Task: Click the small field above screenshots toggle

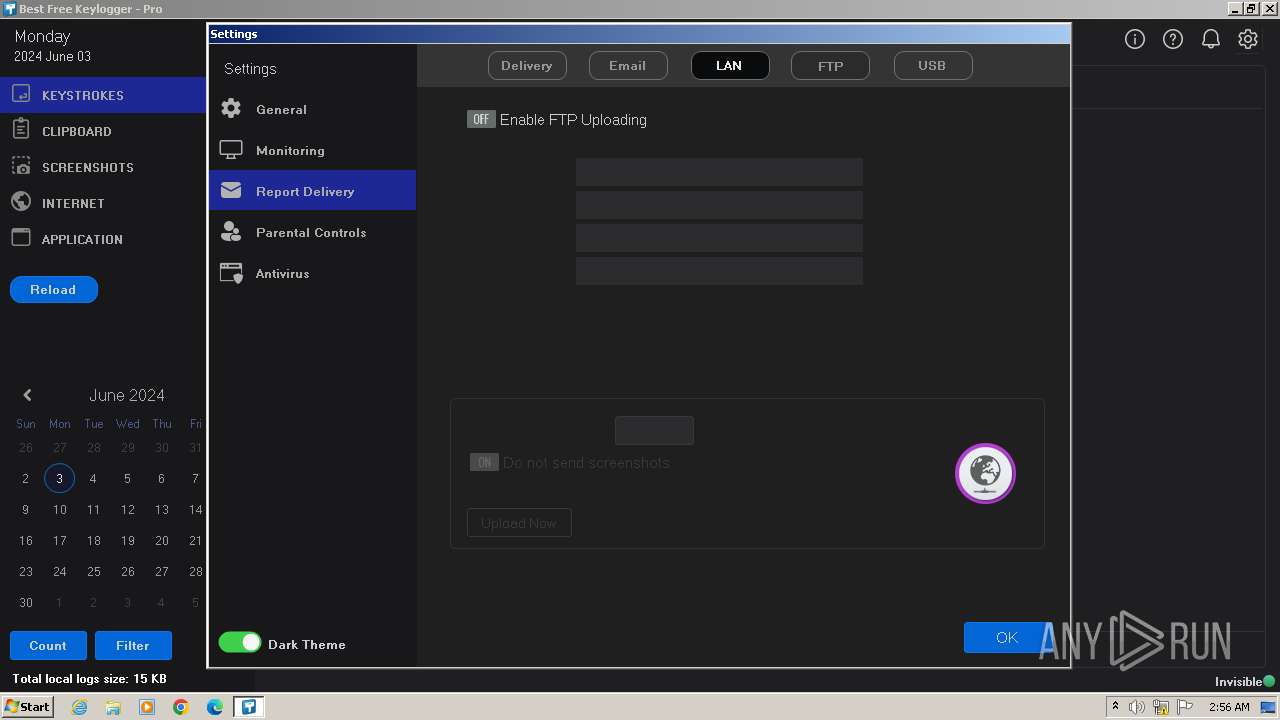Action: [x=654, y=431]
